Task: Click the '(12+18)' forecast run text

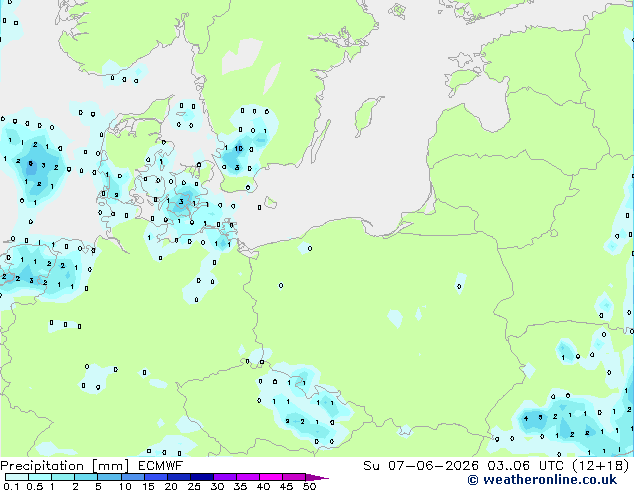Action: pos(601,466)
